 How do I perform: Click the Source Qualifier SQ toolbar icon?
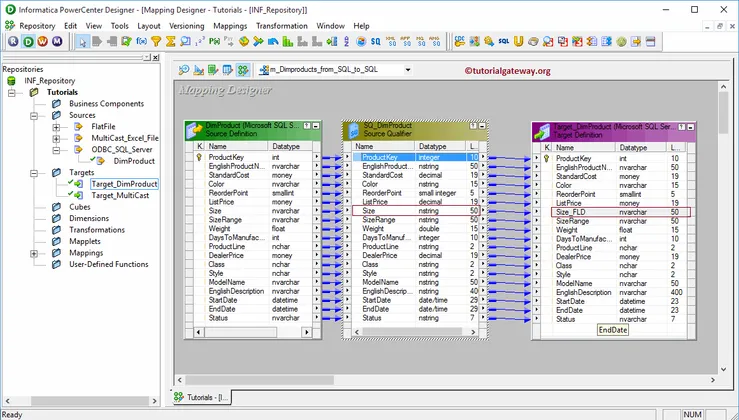(376, 41)
